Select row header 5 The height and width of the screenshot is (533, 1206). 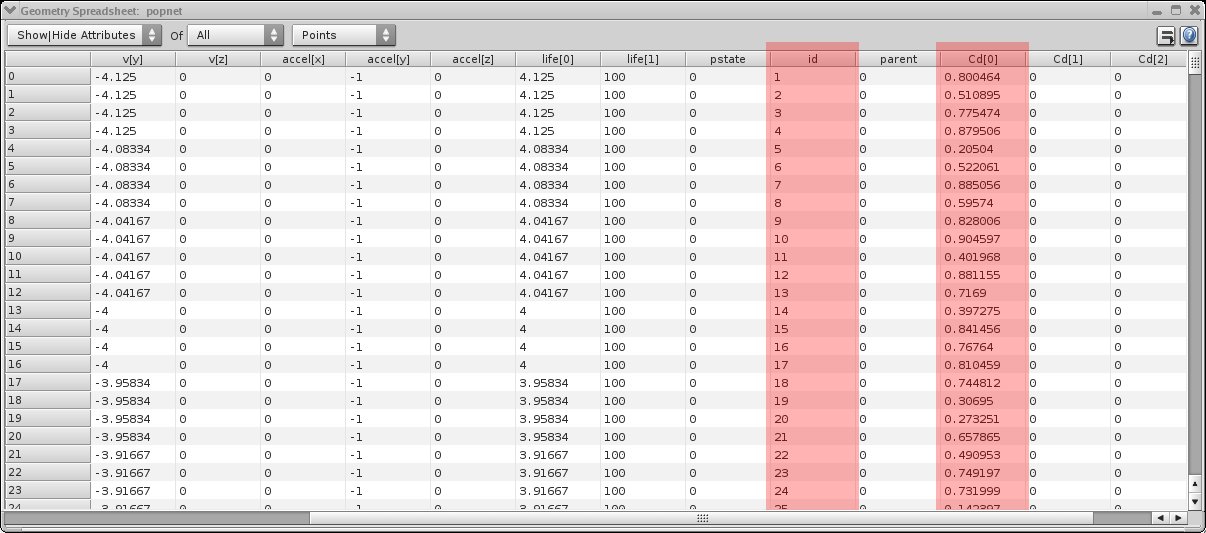click(46, 166)
